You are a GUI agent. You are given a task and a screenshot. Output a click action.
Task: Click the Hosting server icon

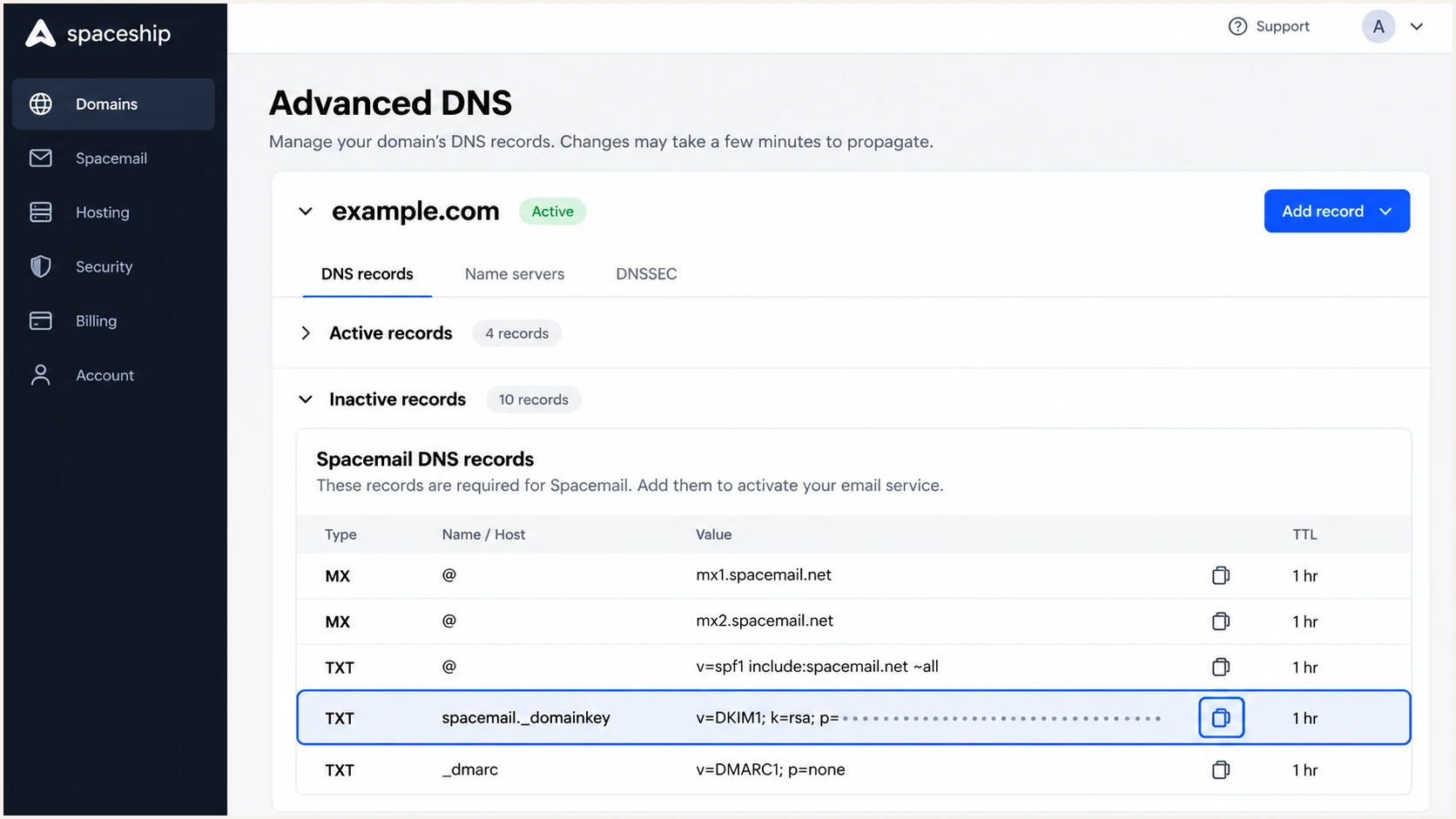pos(41,212)
